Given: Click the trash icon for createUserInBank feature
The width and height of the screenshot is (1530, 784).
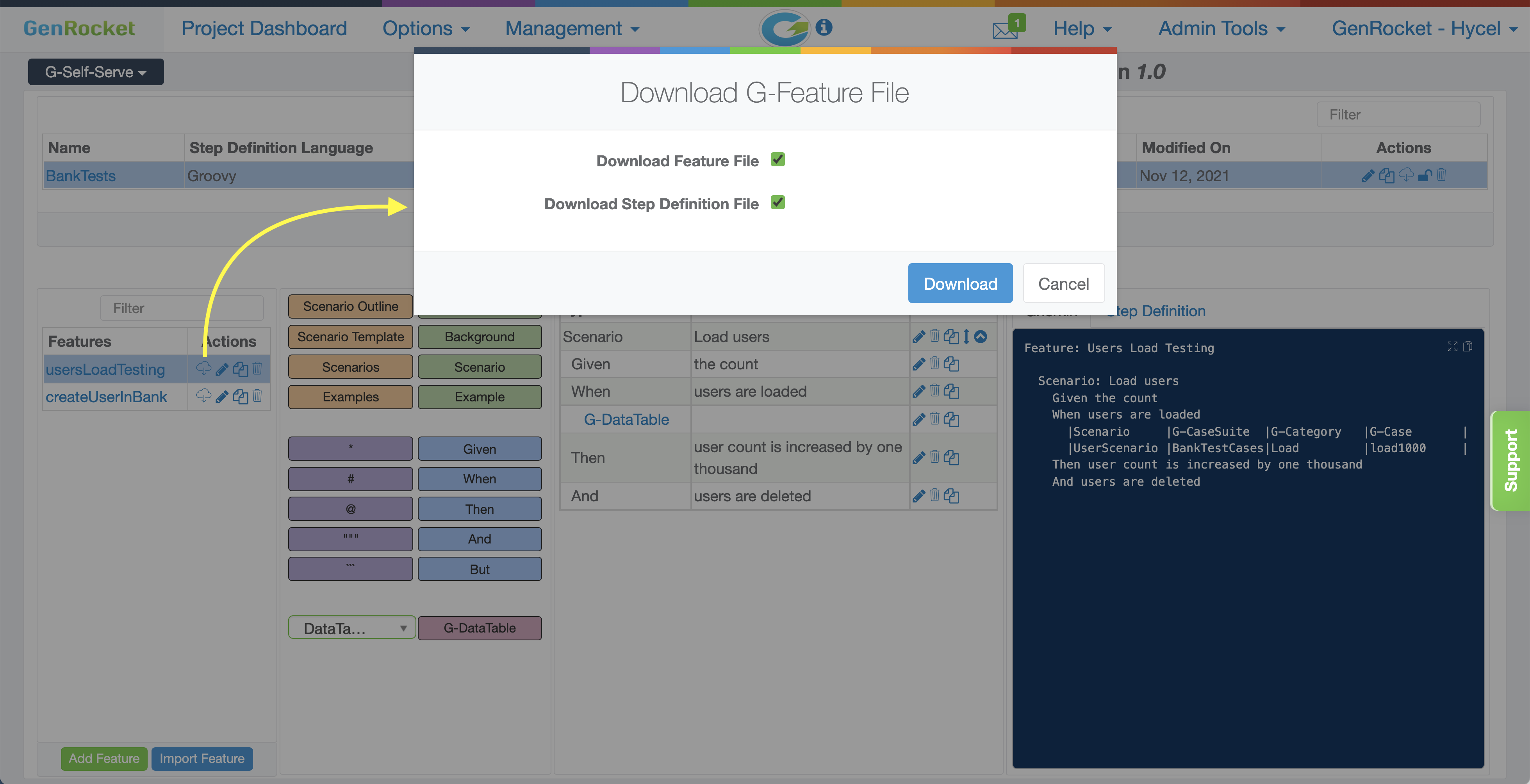Looking at the screenshot, I should pos(257,396).
